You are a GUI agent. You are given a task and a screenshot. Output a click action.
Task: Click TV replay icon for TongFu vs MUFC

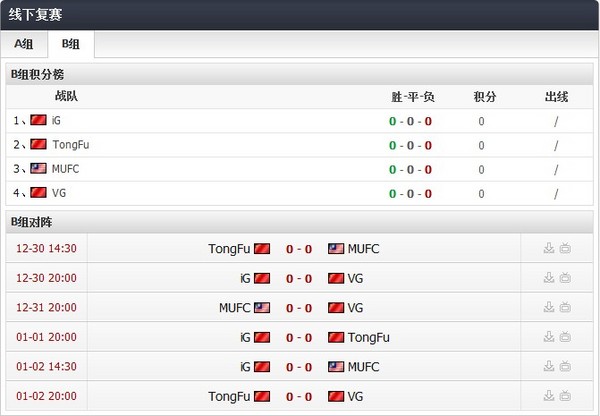[564, 249]
